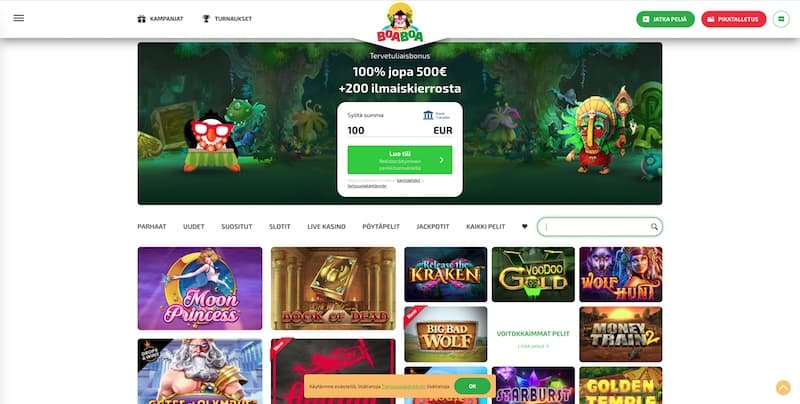800x404 pixels.
Task: Open the hamburger menu
Action: tap(19, 18)
